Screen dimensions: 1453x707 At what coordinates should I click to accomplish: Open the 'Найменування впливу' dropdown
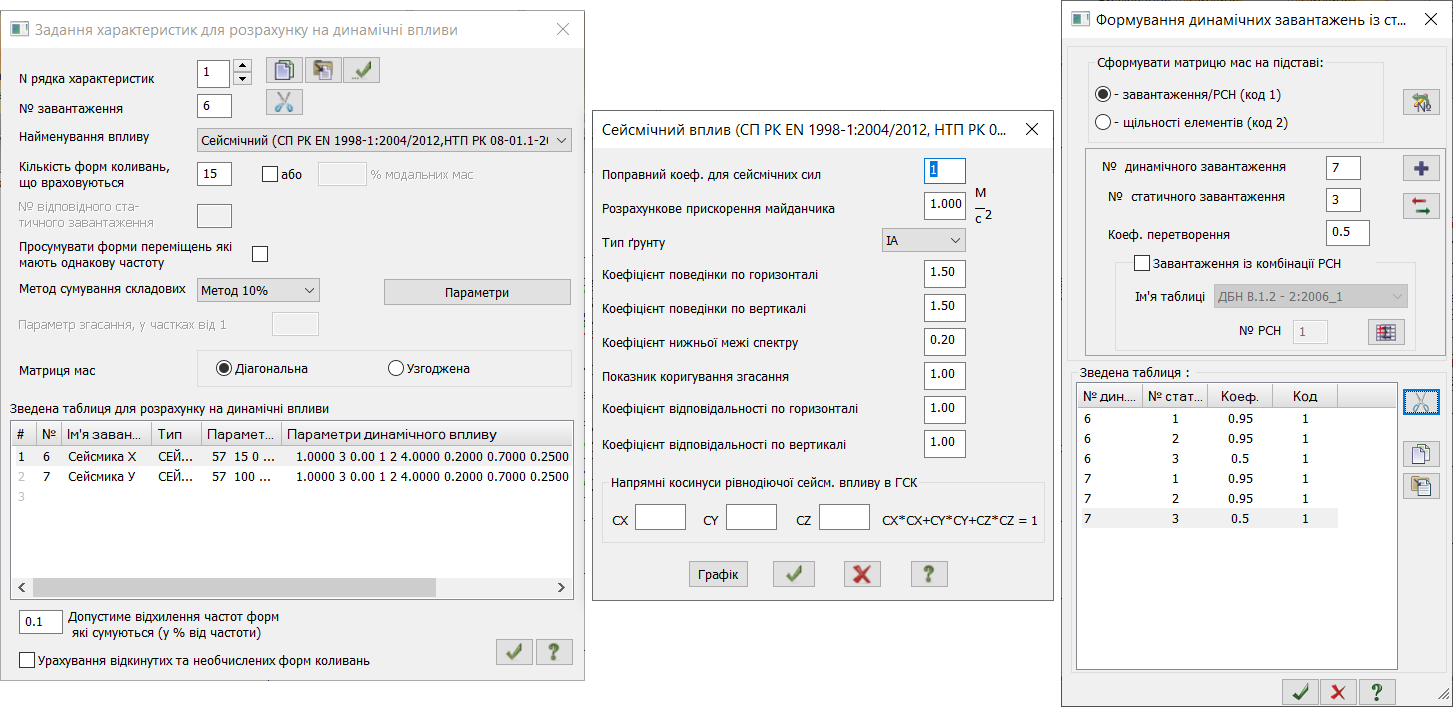tap(384, 140)
